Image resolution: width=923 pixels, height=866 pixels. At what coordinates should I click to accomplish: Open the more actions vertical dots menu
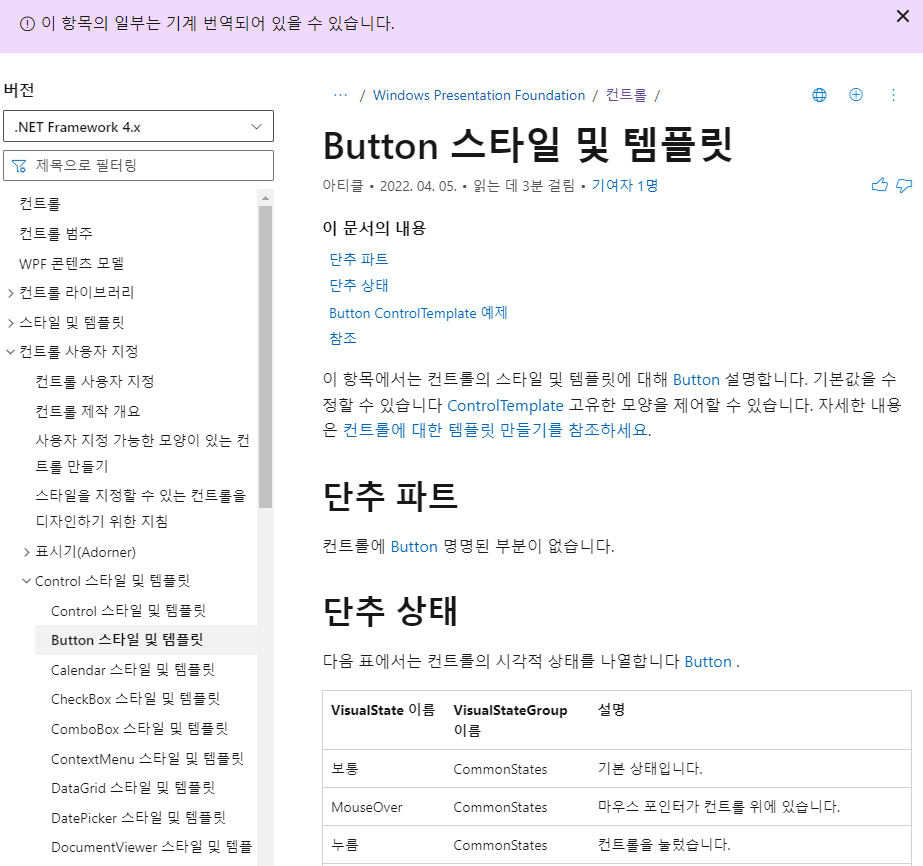tap(893, 95)
